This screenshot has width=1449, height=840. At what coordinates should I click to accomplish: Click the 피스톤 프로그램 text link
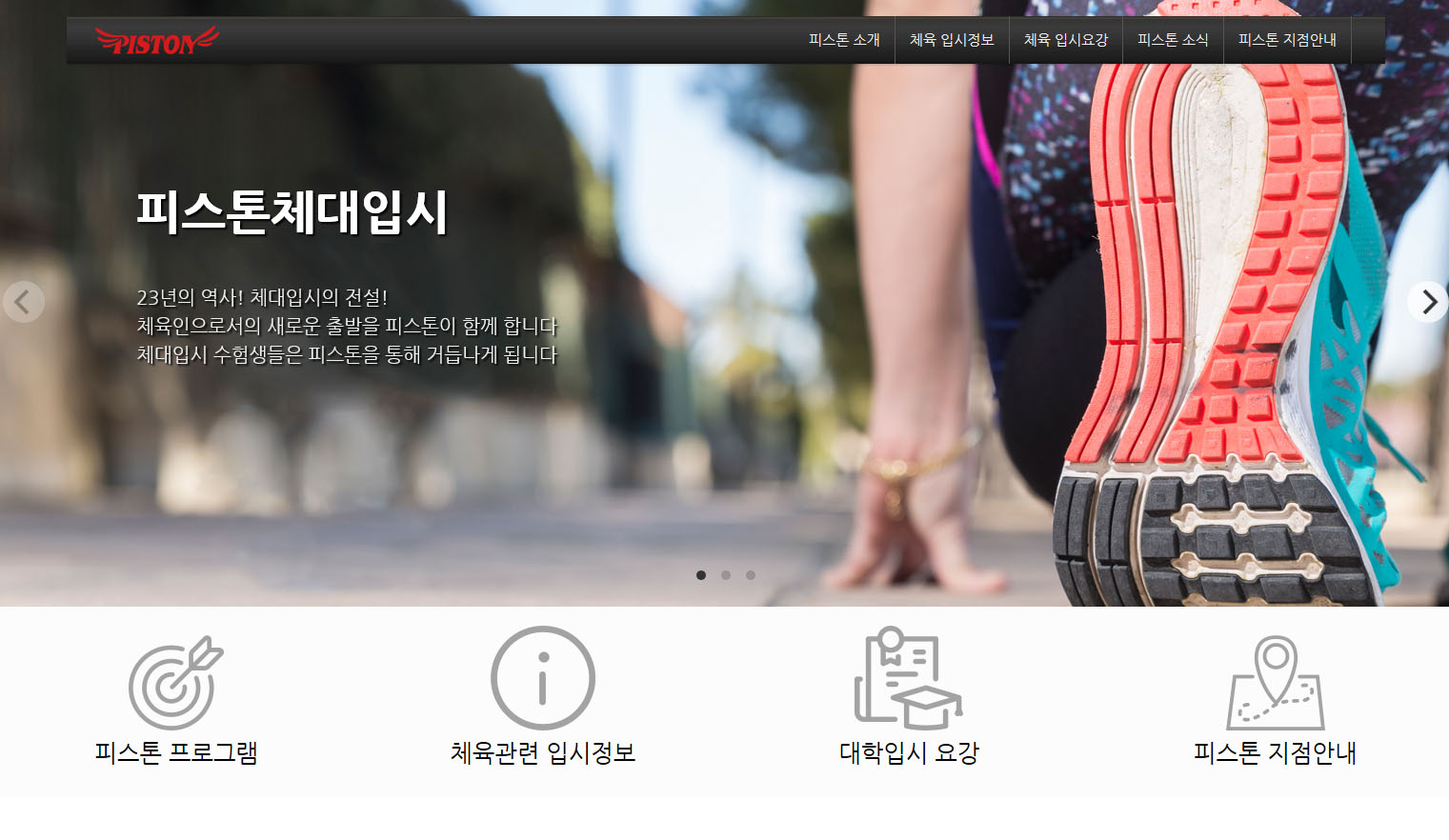(176, 752)
